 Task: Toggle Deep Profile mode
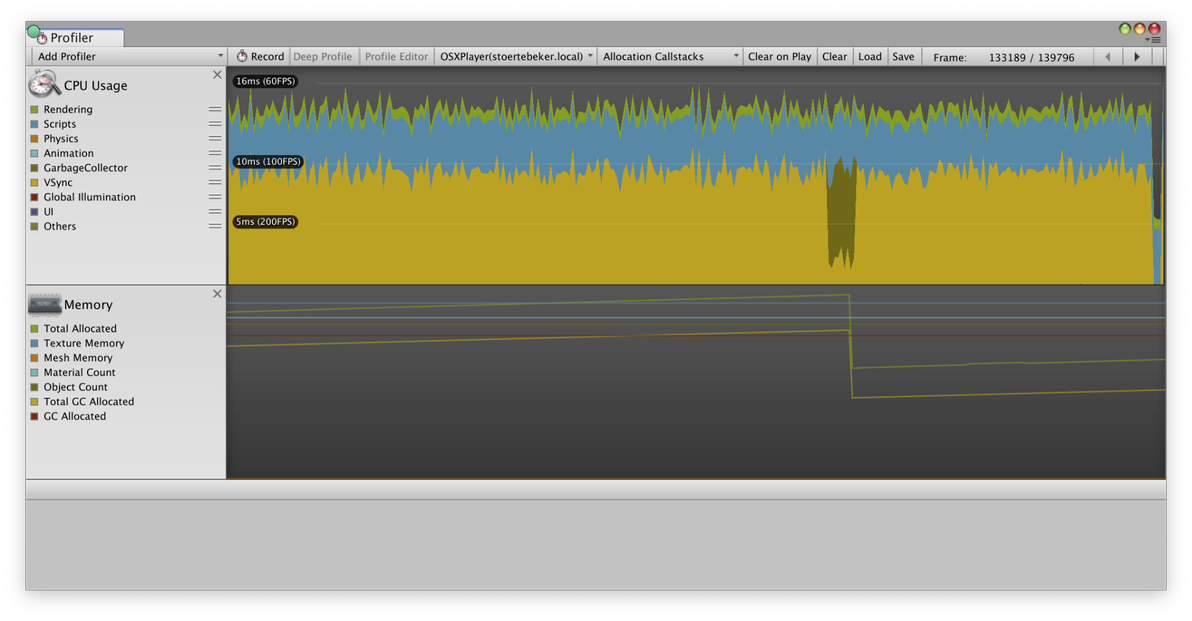[x=322, y=56]
